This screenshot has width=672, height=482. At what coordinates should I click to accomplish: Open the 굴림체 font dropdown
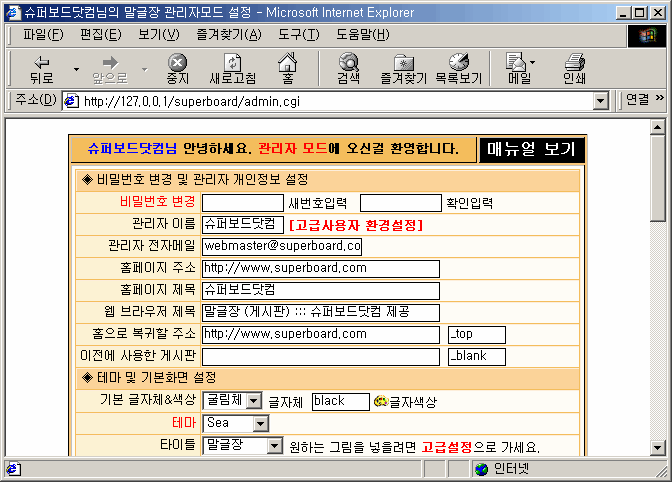coord(254,401)
